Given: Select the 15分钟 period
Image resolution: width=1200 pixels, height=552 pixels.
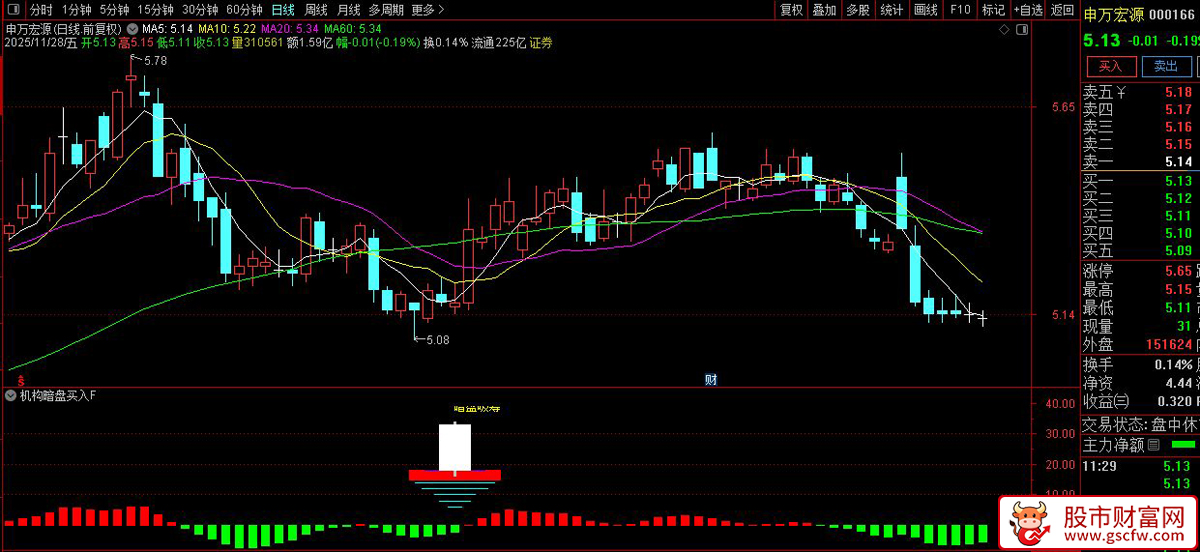Looking at the screenshot, I should (156, 10).
